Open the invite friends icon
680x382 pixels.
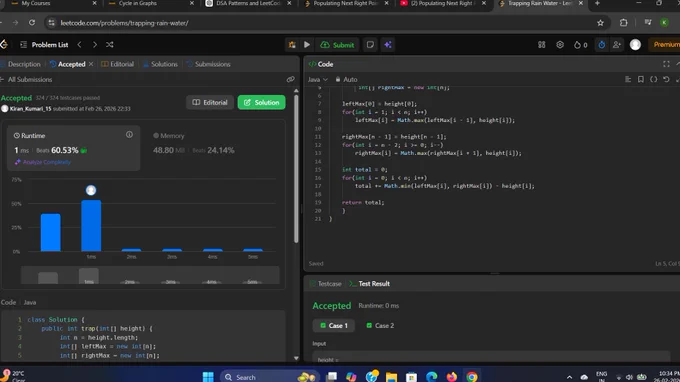tap(617, 45)
